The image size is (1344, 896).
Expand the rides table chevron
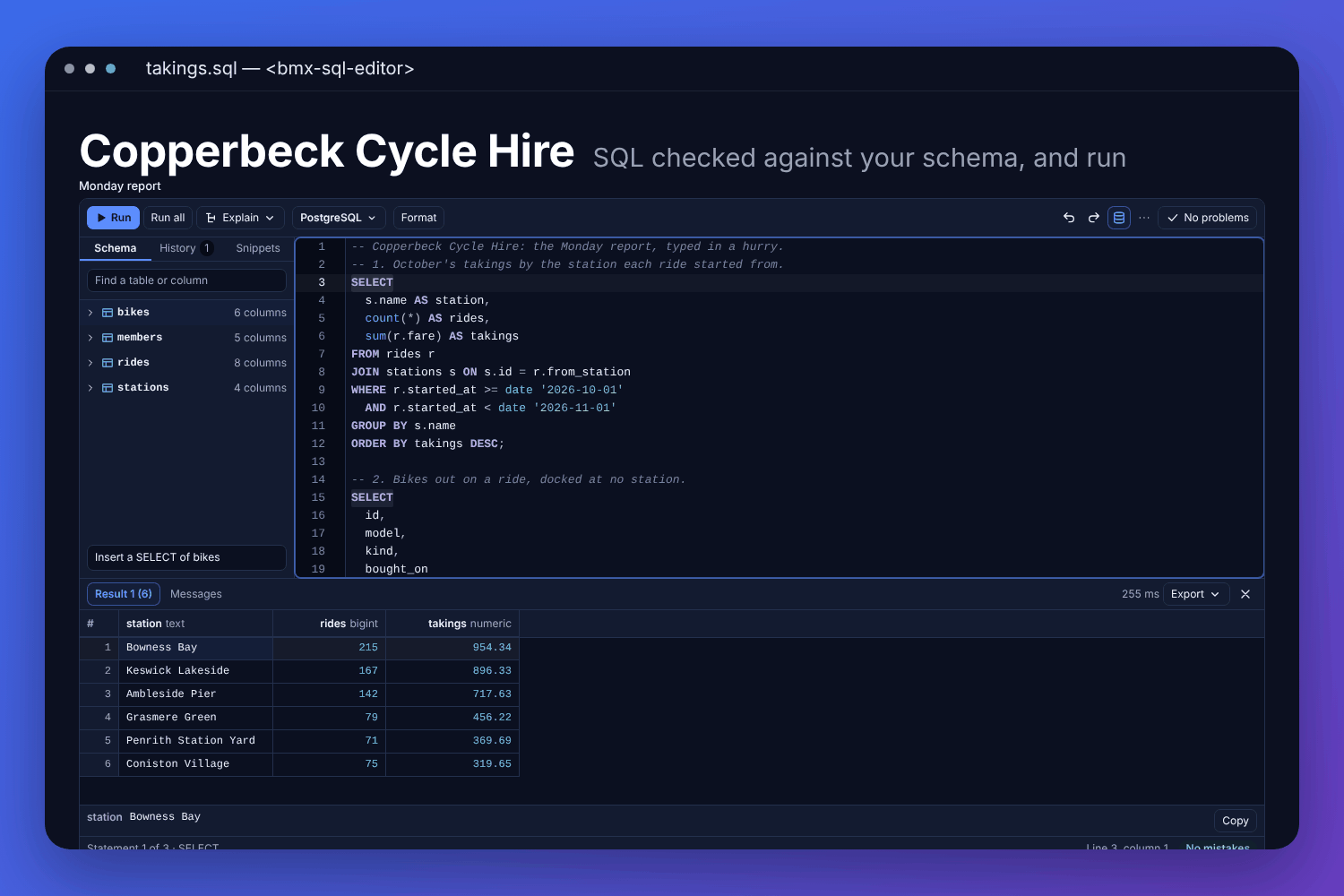tap(90, 363)
